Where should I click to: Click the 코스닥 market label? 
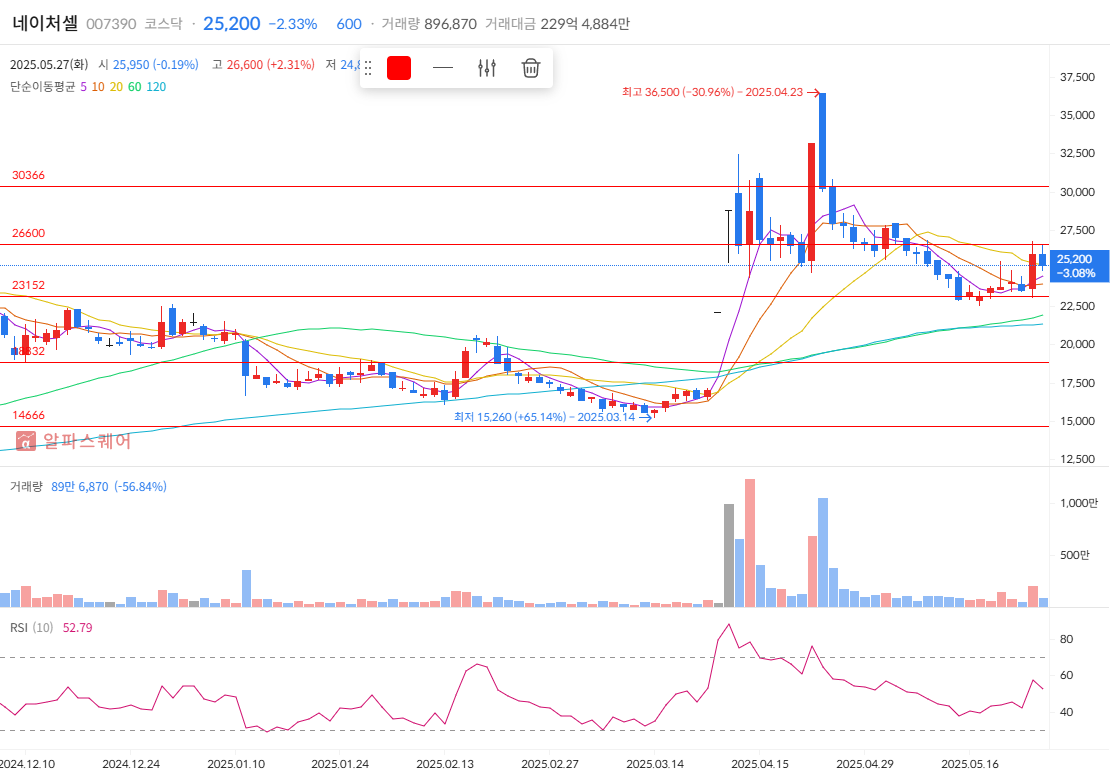tap(163, 24)
